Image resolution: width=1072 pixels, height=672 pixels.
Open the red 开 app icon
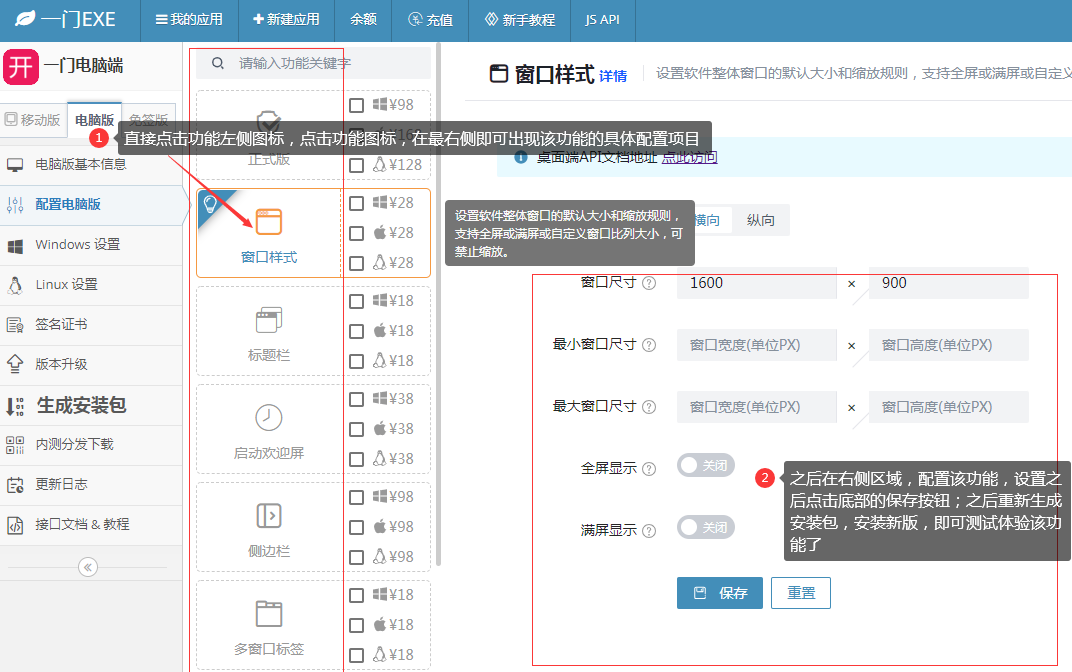coord(21,66)
